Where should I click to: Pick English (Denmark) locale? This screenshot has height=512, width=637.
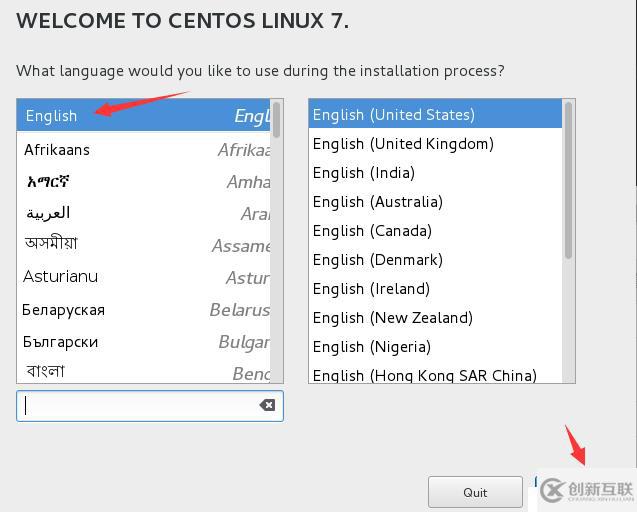[436, 260]
